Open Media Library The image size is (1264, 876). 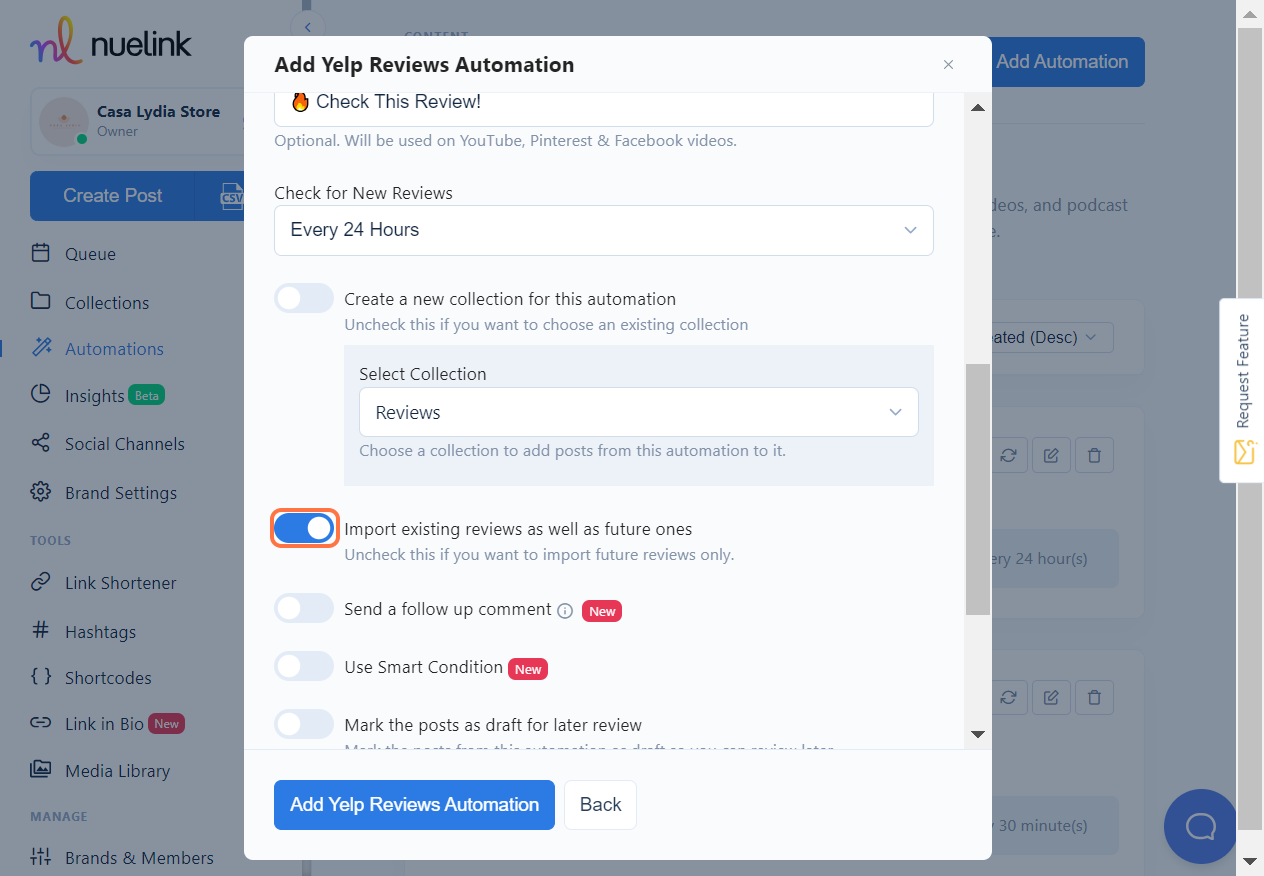(x=117, y=771)
